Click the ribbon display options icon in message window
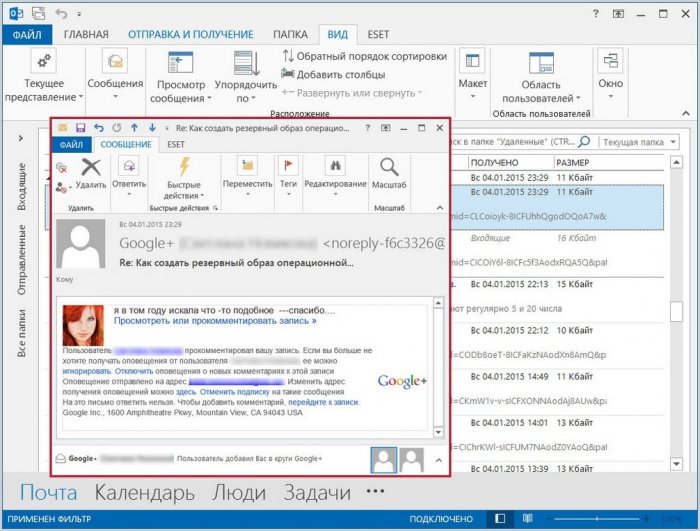Image resolution: width=700 pixels, height=531 pixels. tap(386, 128)
